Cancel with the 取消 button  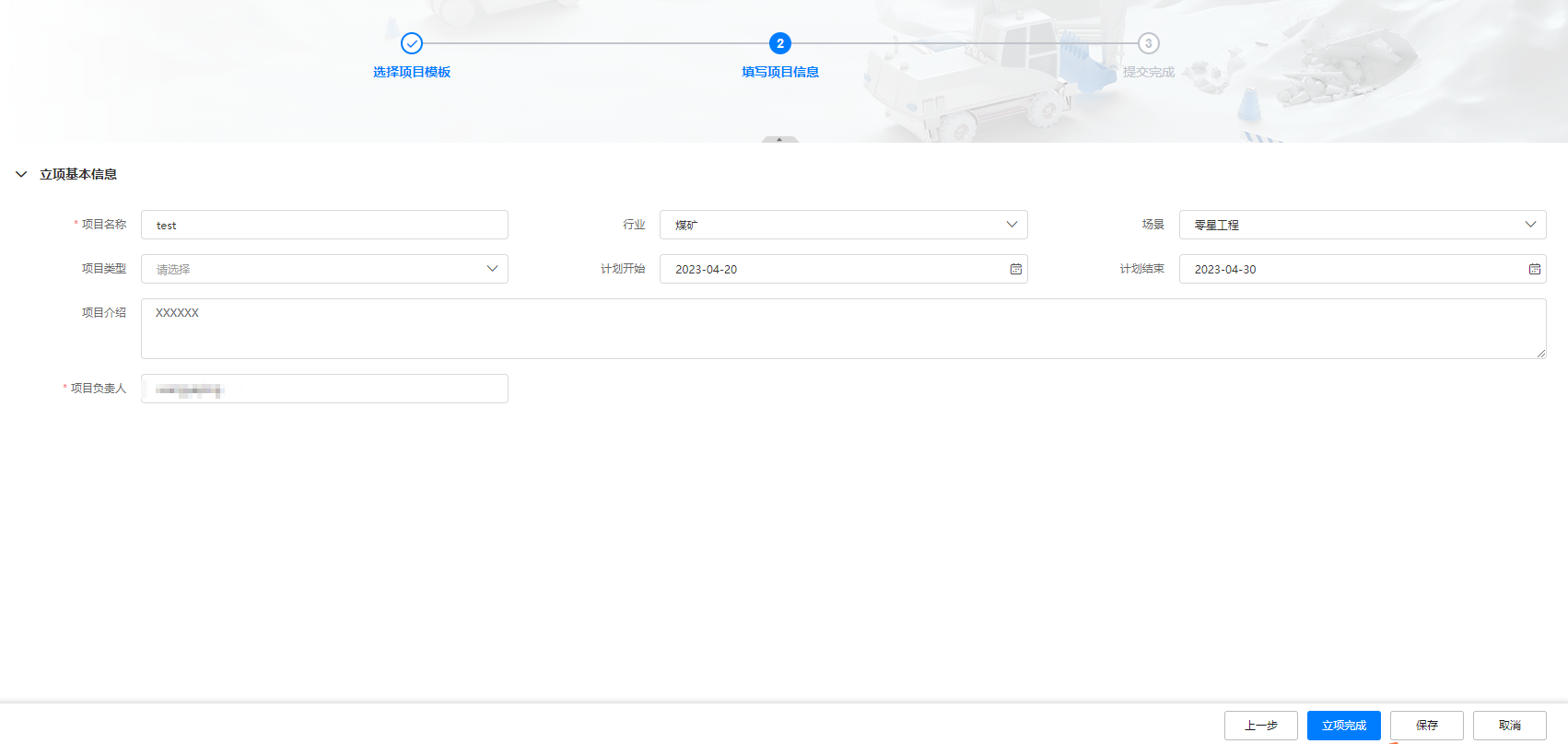(x=1509, y=726)
